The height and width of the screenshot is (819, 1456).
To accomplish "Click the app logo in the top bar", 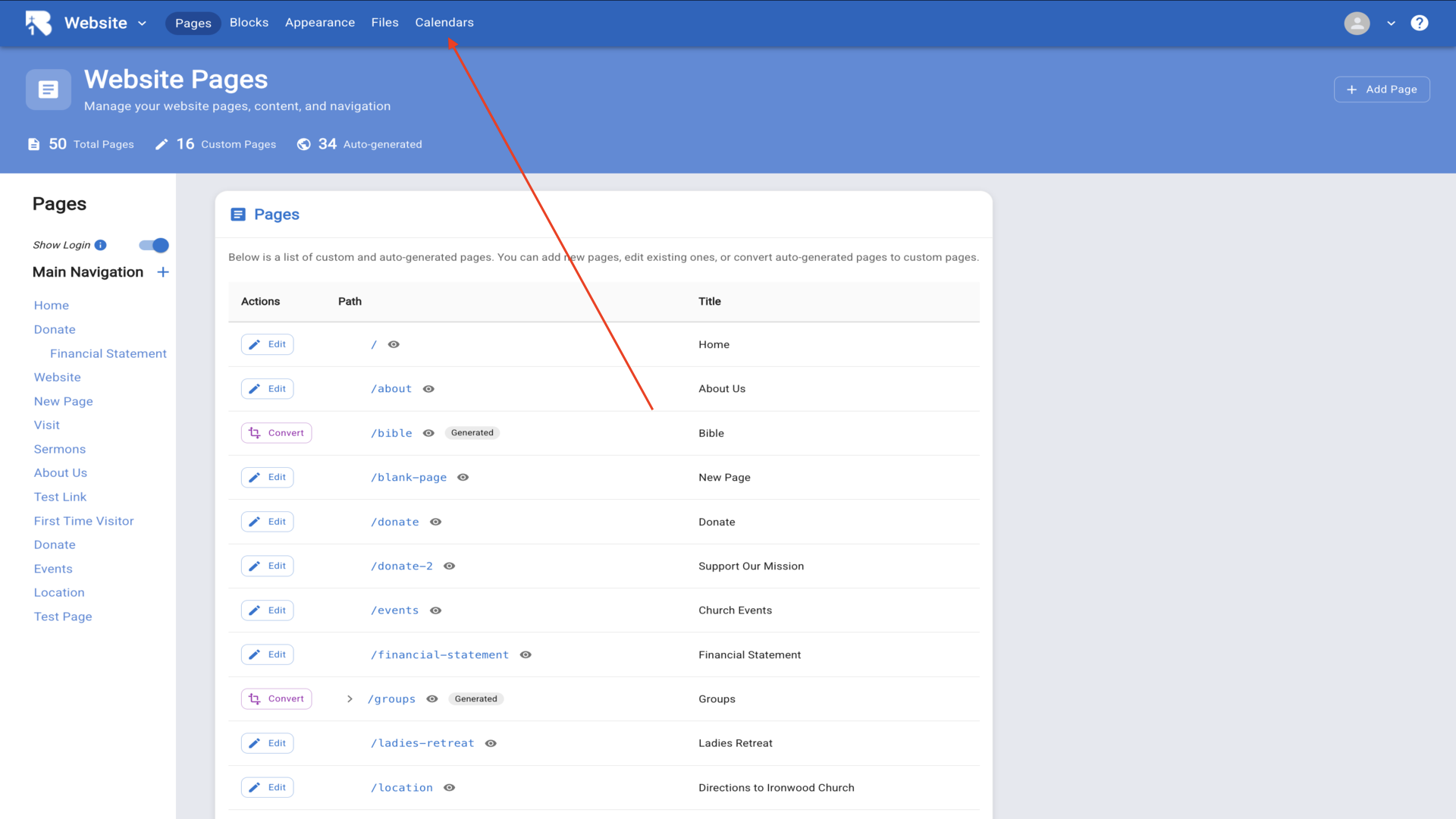I will [x=39, y=23].
